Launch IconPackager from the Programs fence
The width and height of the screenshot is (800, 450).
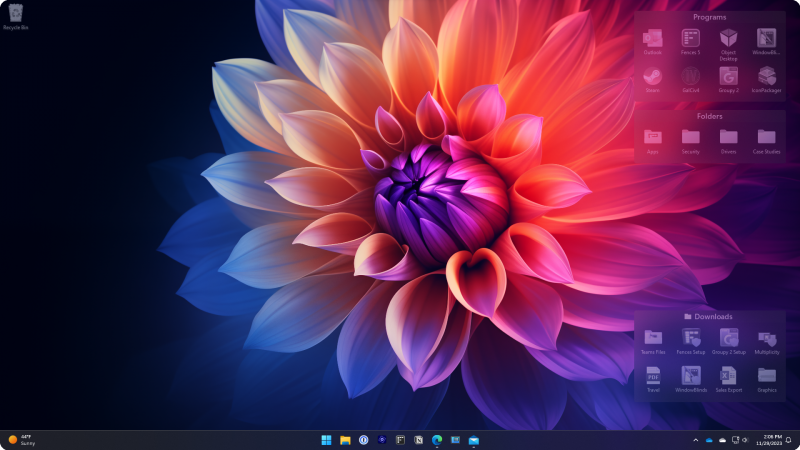coord(766,77)
